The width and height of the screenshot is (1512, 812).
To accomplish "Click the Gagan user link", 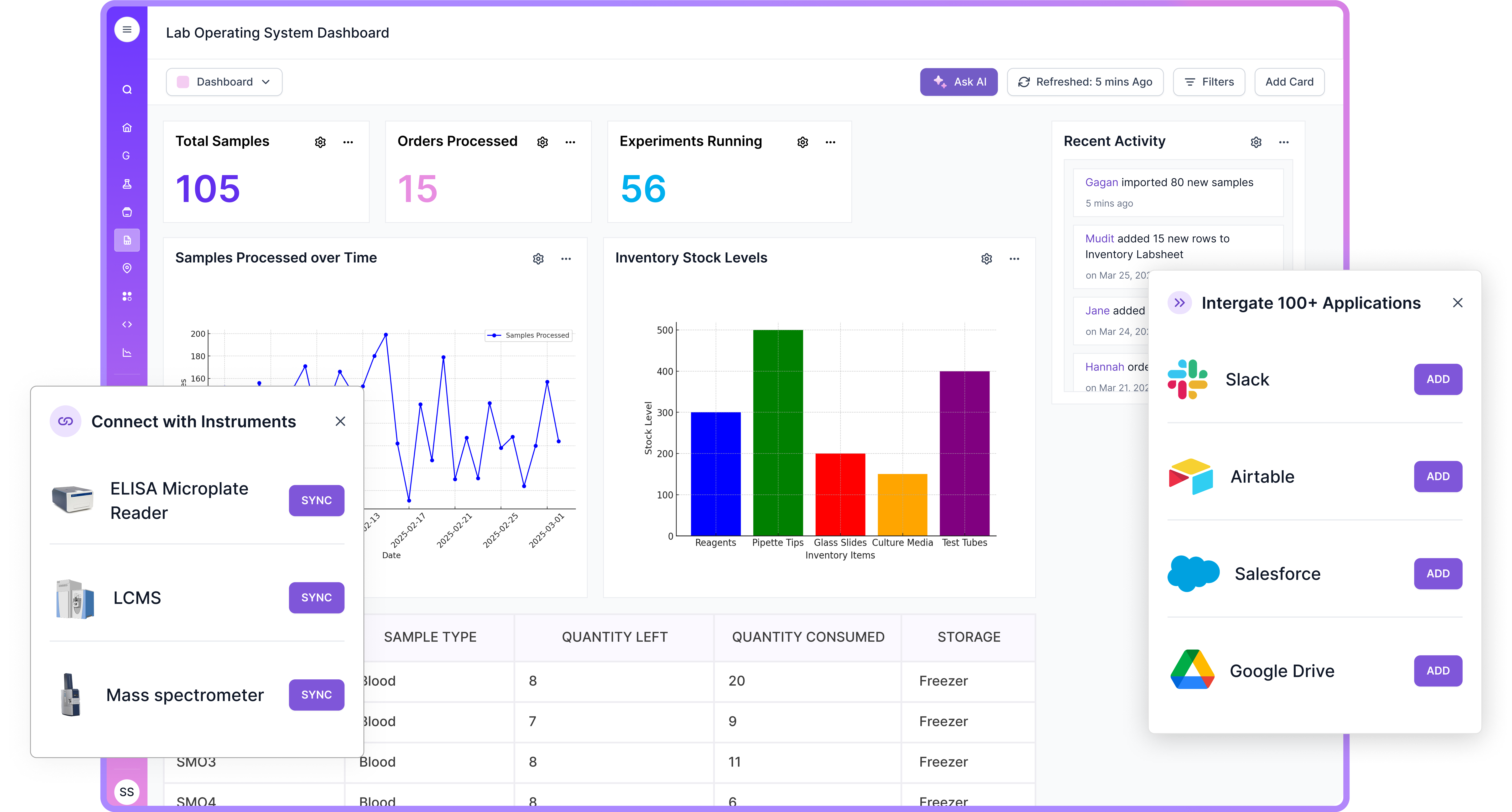I will coord(1101,182).
